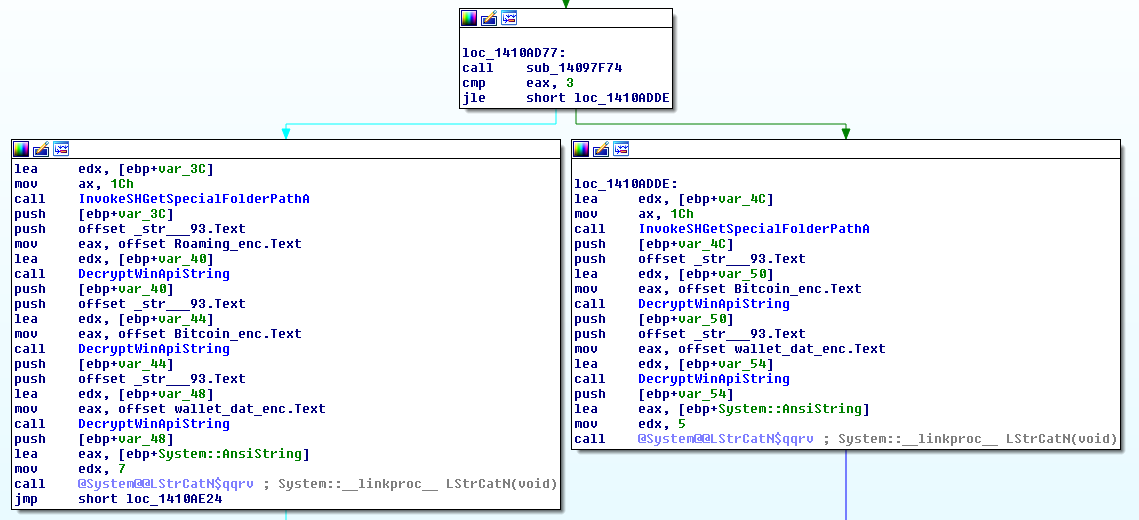Screen dimensions: 1139x520
Task: Select the call sub_14097F74 instruction
Action: (542, 68)
